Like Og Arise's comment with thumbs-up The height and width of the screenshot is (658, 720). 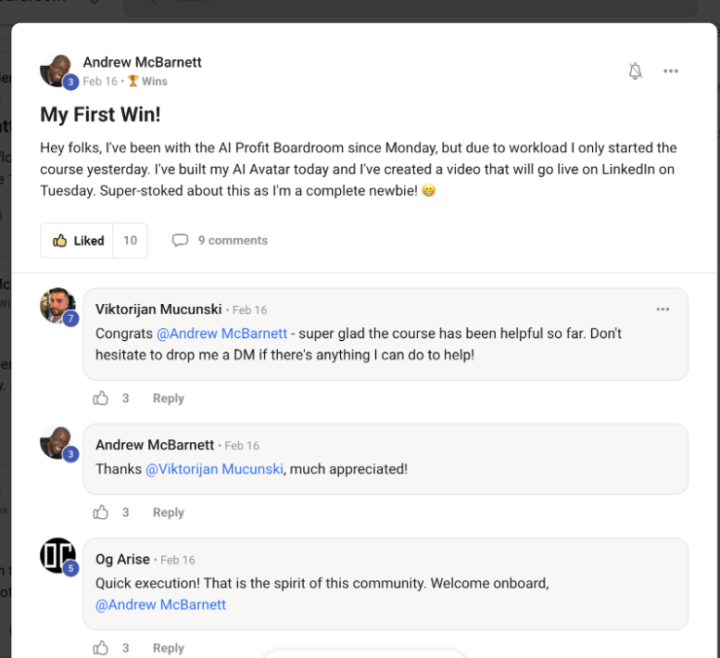click(x=101, y=648)
